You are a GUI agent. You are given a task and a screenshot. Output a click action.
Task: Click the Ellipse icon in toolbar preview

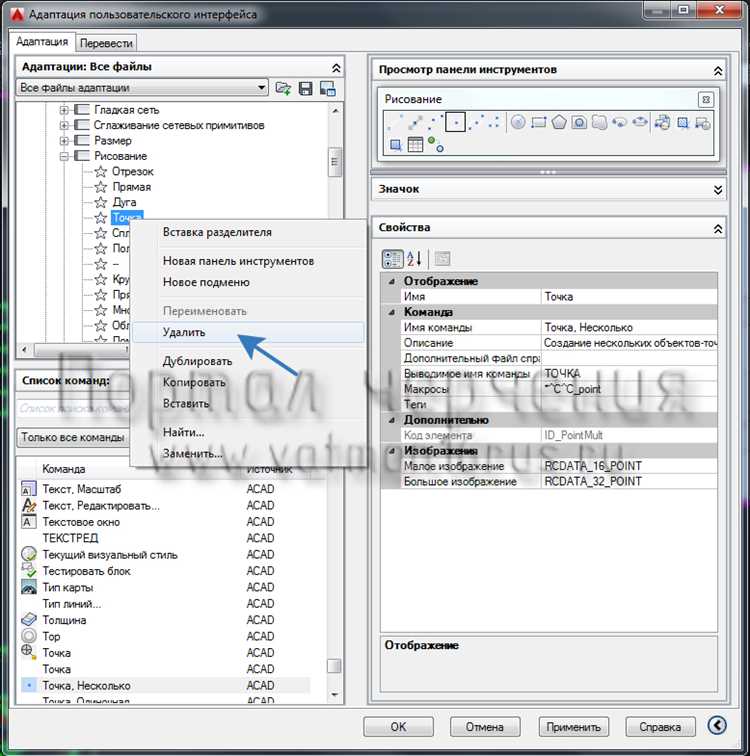[640, 122]
